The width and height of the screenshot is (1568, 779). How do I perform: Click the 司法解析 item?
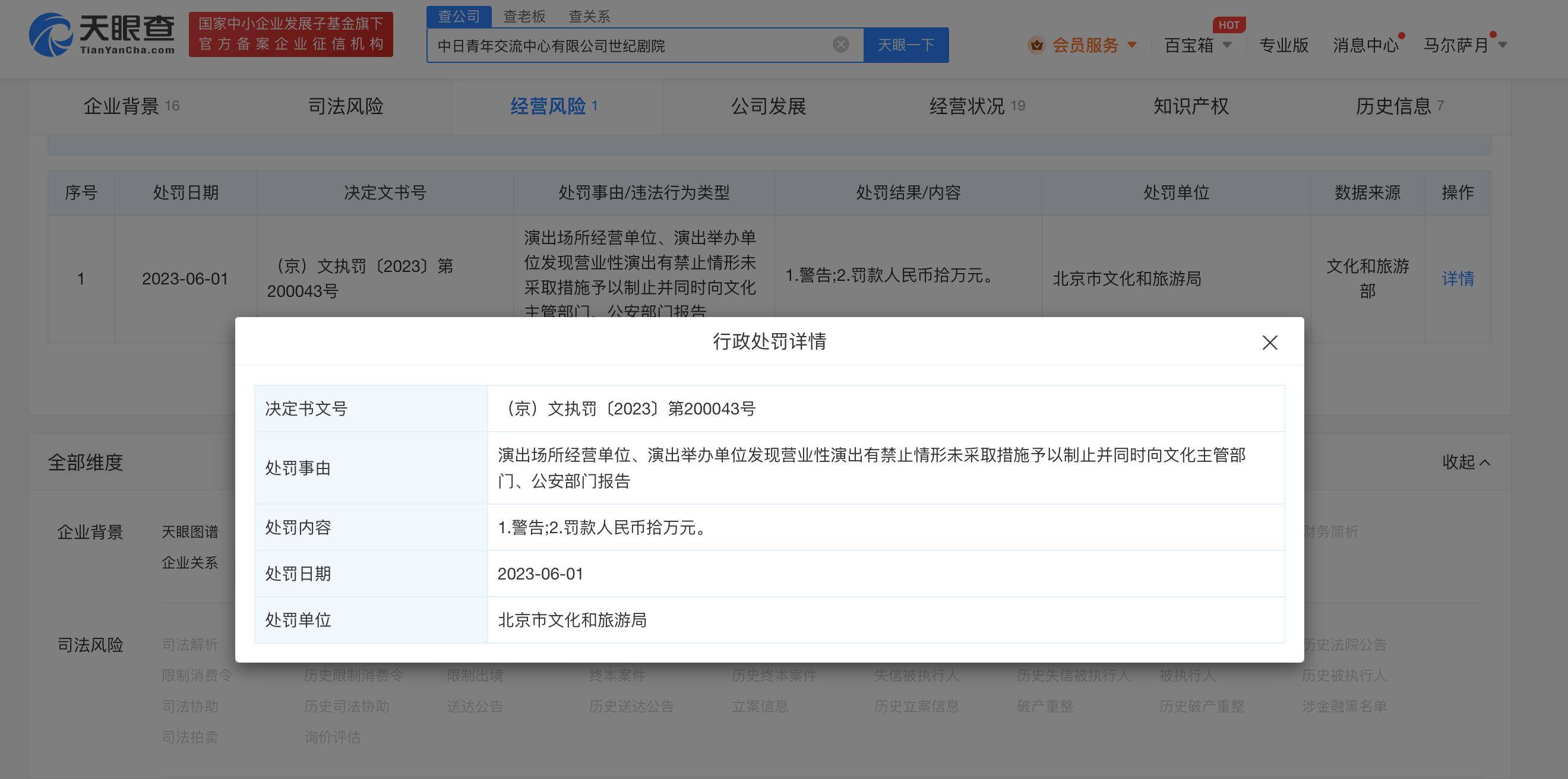tap(190, 644)
